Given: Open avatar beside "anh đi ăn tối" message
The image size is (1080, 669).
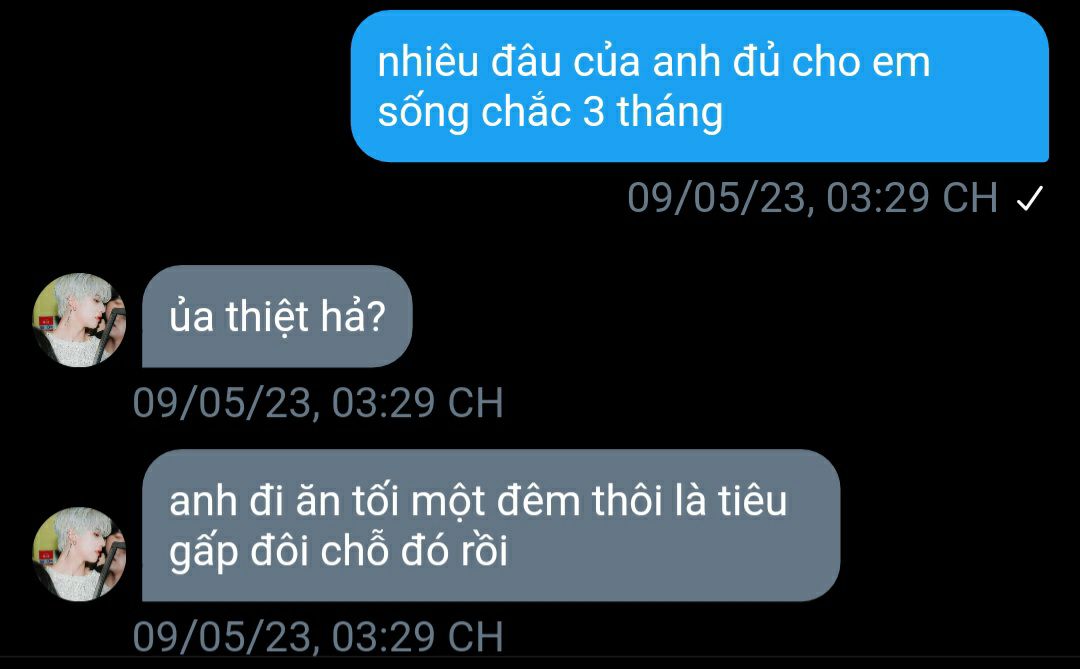Looking at the screenshot, I should tap(79, 554).
